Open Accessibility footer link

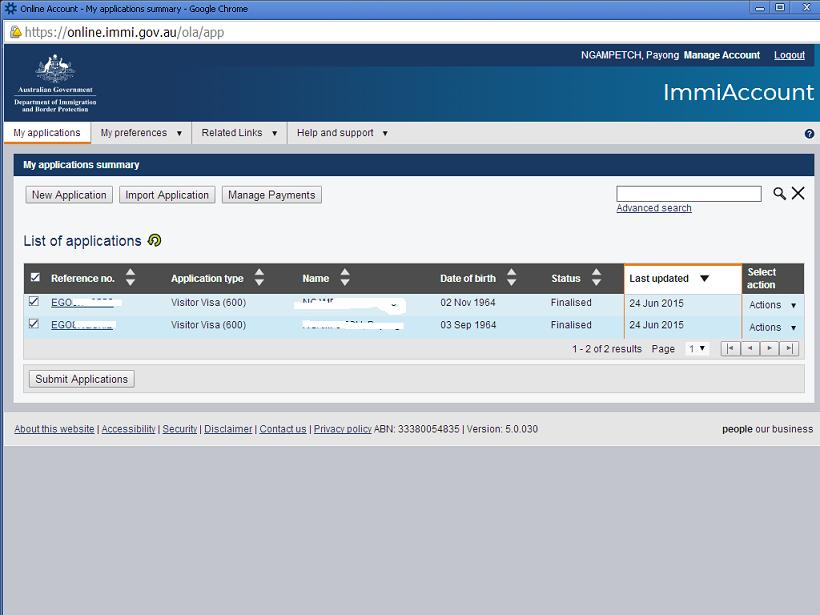(129, 429)
